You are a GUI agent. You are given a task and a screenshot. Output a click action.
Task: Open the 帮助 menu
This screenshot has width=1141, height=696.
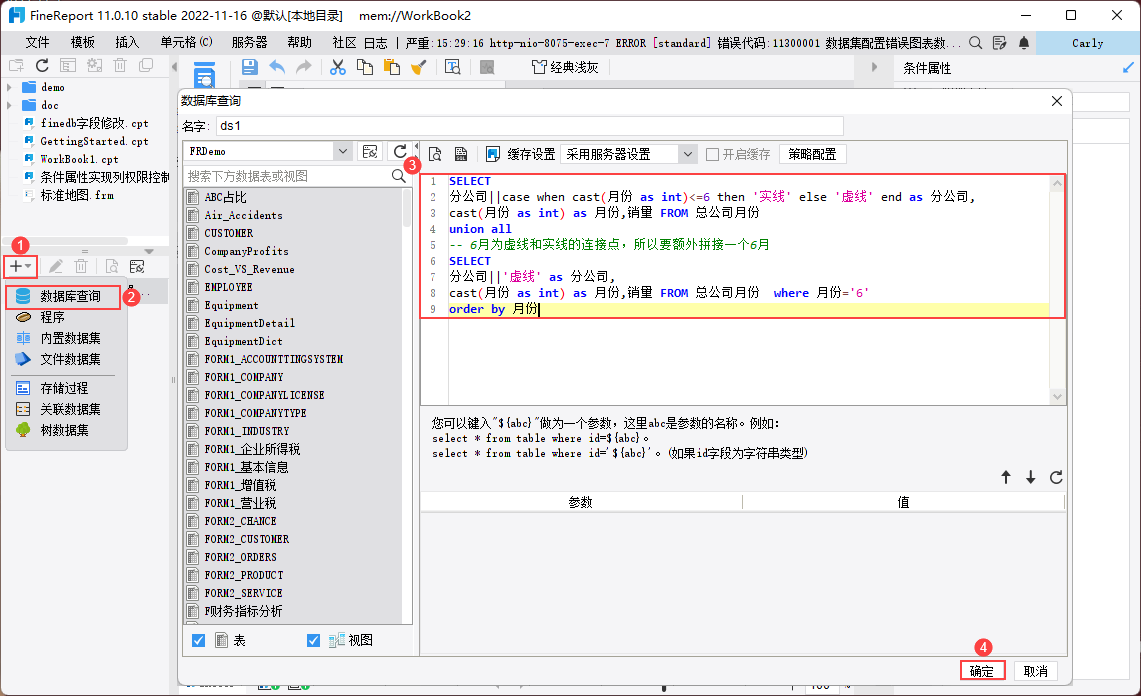(x=299, y=43)
